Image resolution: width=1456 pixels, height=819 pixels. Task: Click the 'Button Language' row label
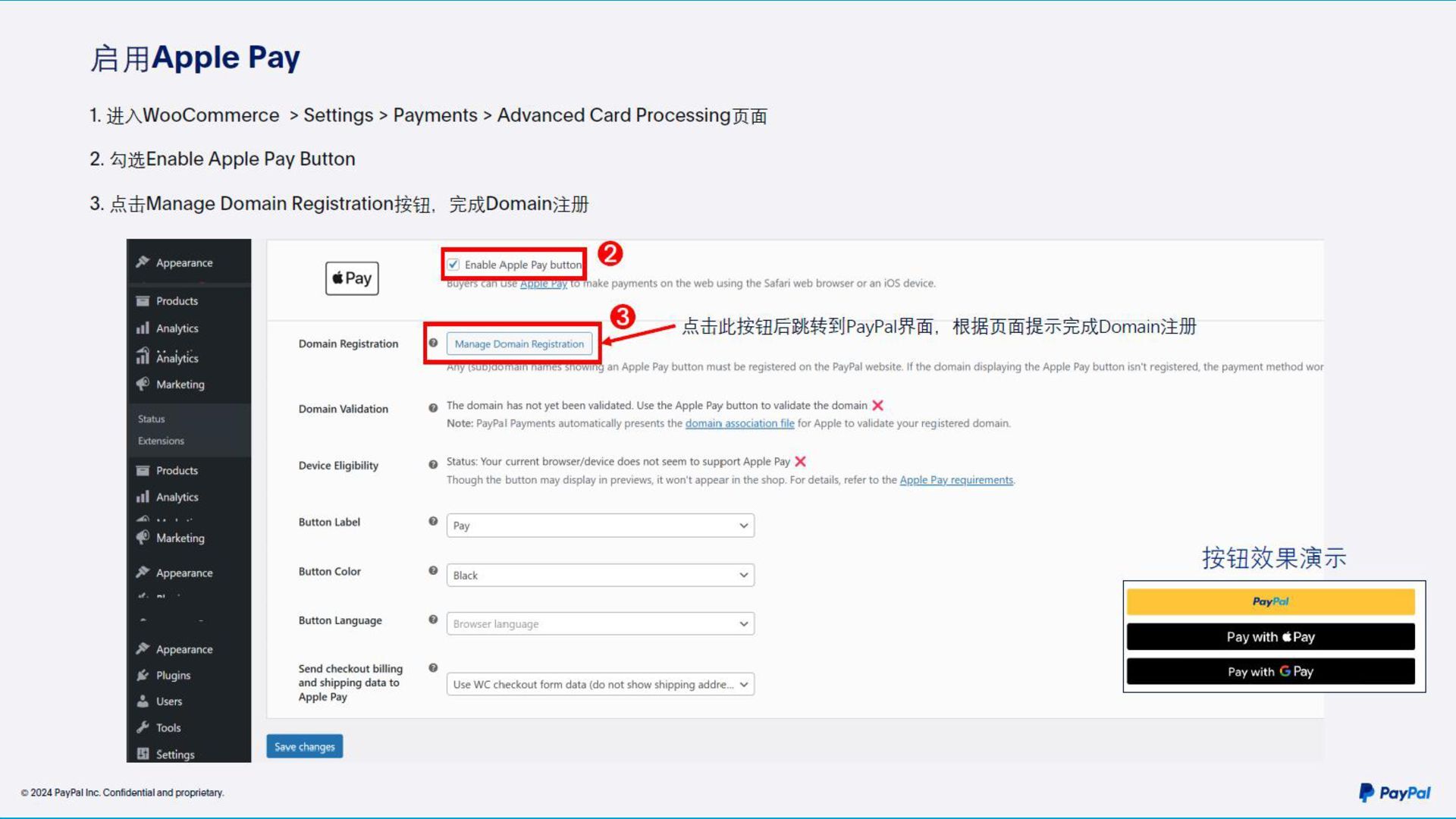tap(340, 620)
